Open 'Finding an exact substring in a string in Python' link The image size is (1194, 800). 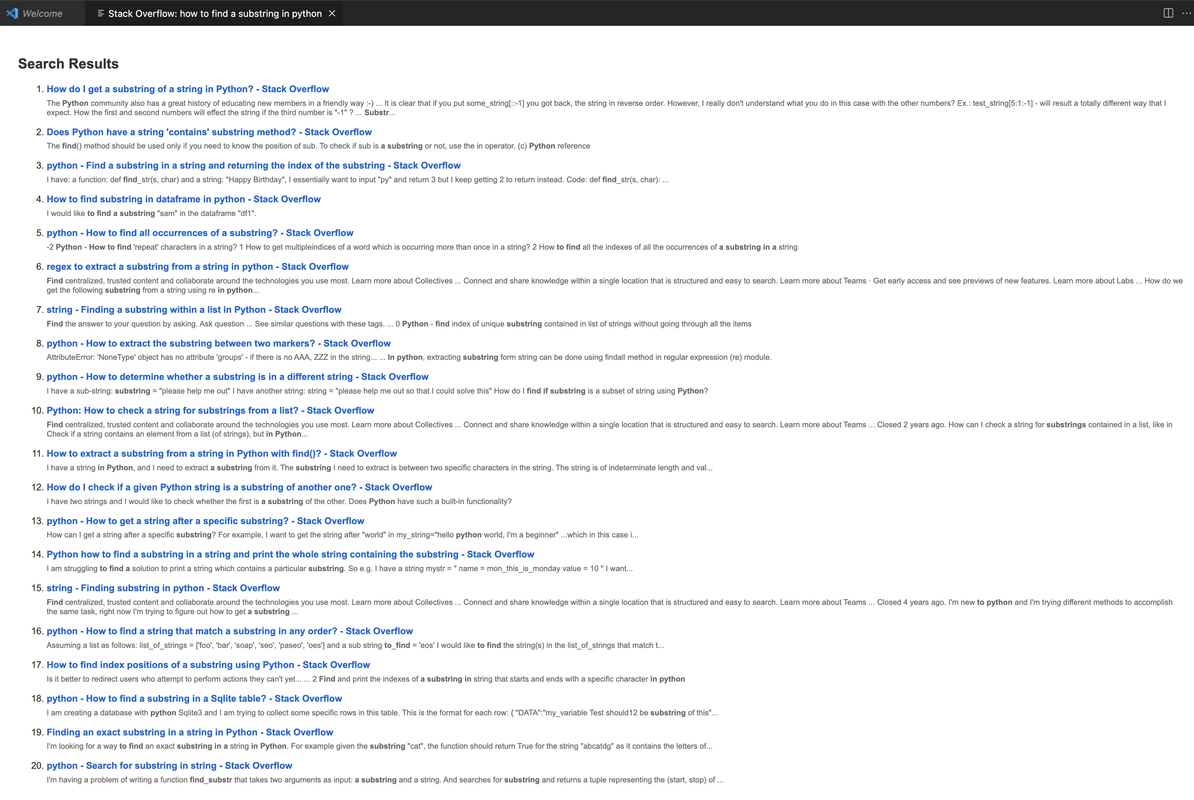[190, 732]
